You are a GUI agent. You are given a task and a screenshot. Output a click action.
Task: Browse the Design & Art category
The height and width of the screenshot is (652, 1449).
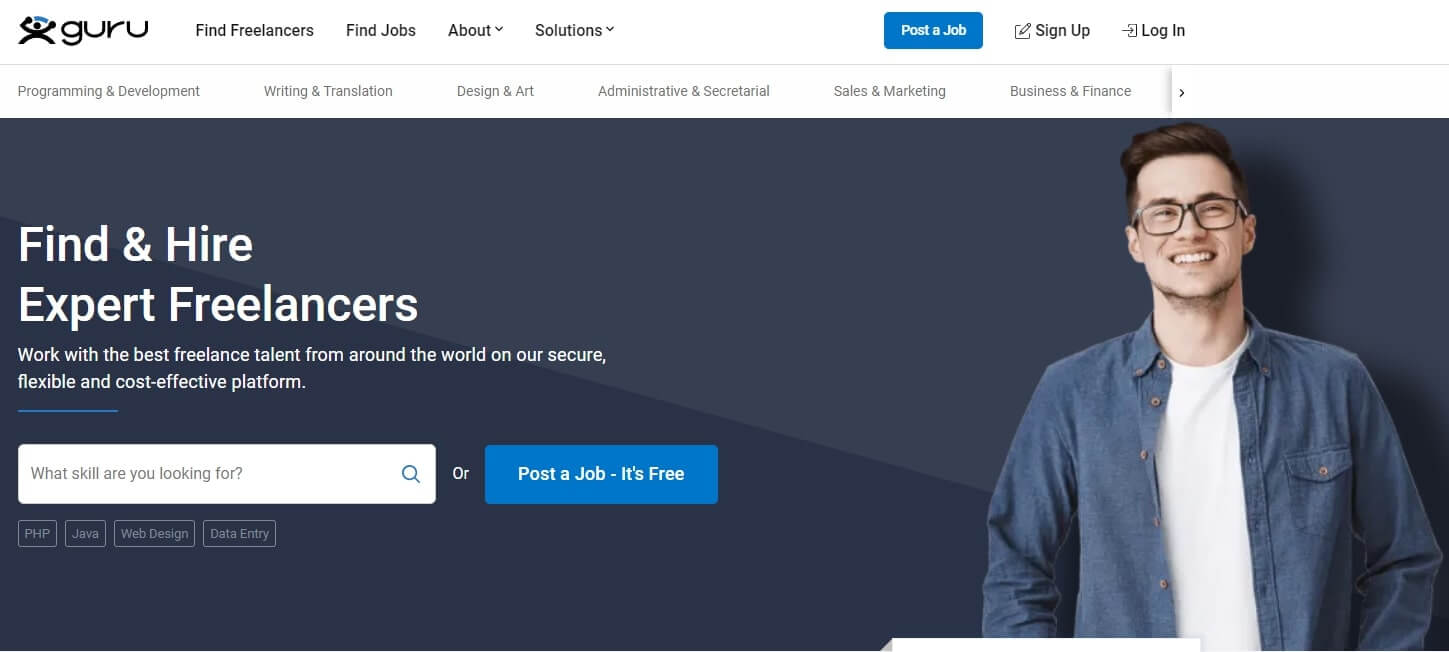click(495, 91)
